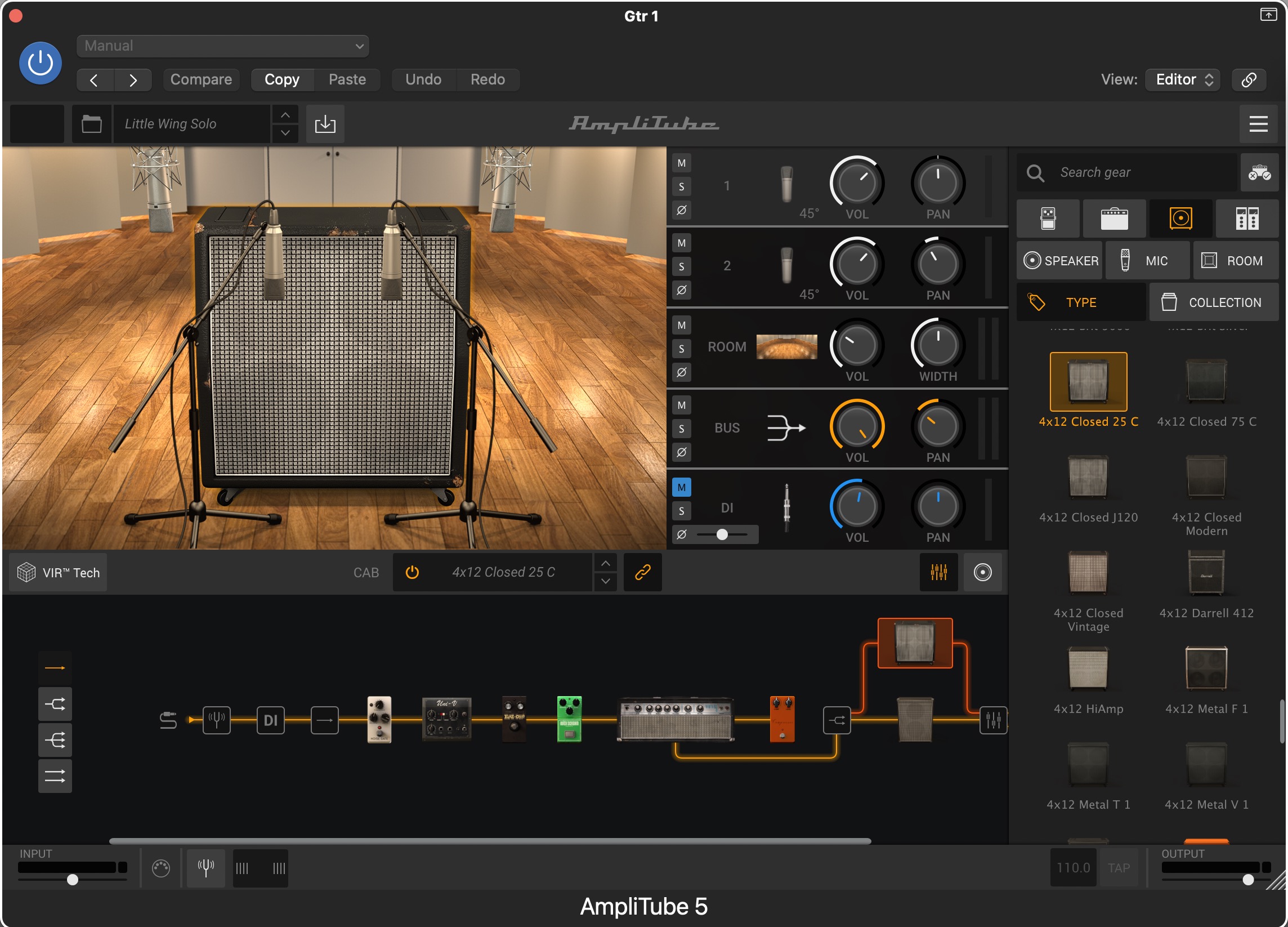Click the save preset download icon

pos(325,124)
